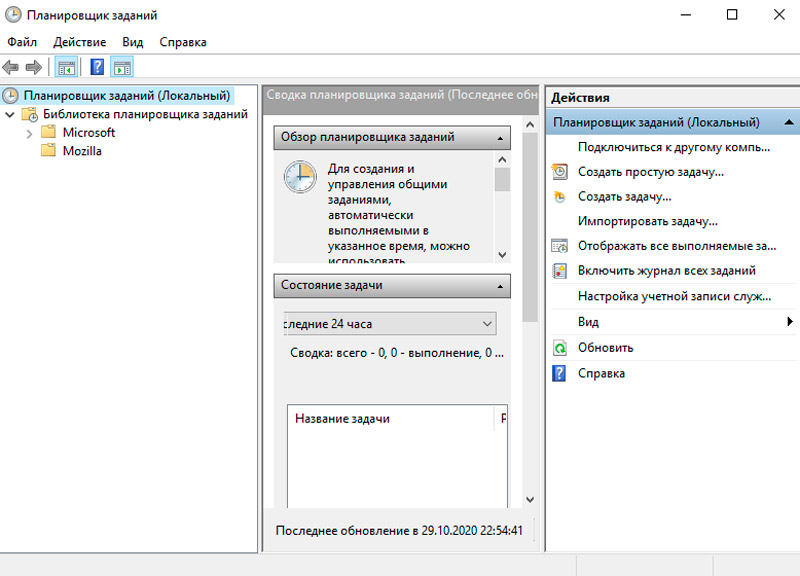
Task: Click overview text box scroll up arrow
Action: 502,160
